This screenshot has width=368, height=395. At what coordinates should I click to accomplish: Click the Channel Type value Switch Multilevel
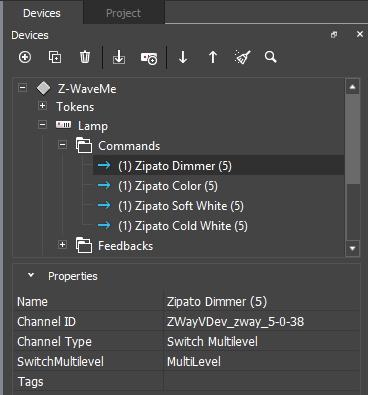pyautogui.click(x=262, y=342)
